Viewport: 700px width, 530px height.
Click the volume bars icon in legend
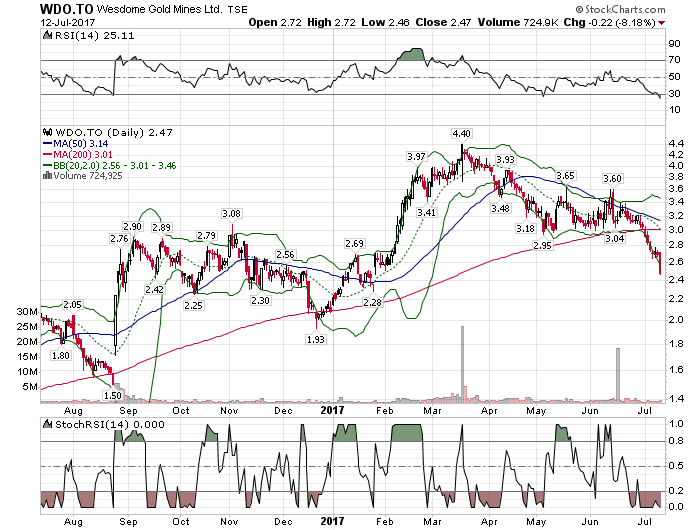coord(47,175)
